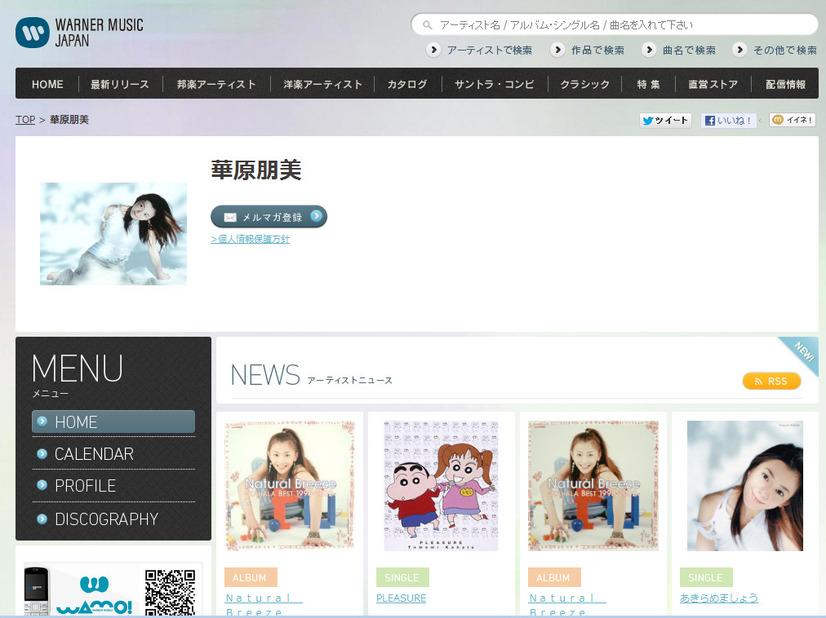This screenshot has width=826, height=618.
Task: Open クラシック in navigation bar
Action: 585,84
